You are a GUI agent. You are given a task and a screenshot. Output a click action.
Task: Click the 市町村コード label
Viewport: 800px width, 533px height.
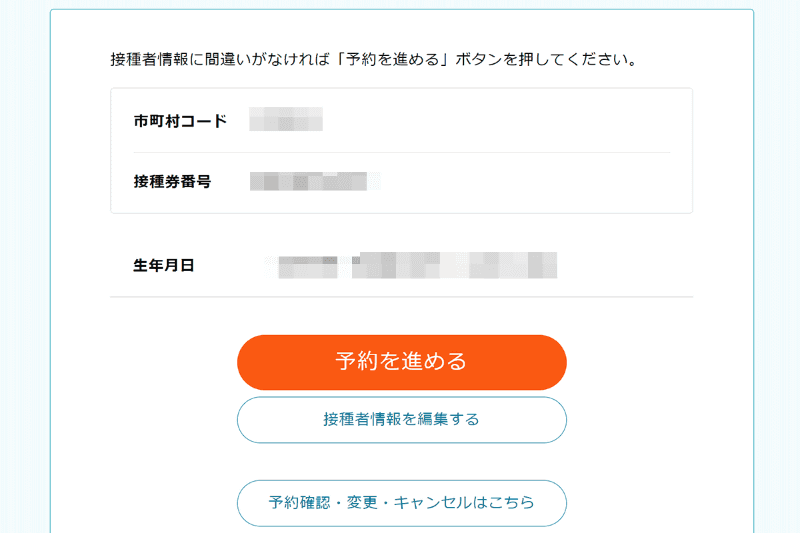[180, 122]
